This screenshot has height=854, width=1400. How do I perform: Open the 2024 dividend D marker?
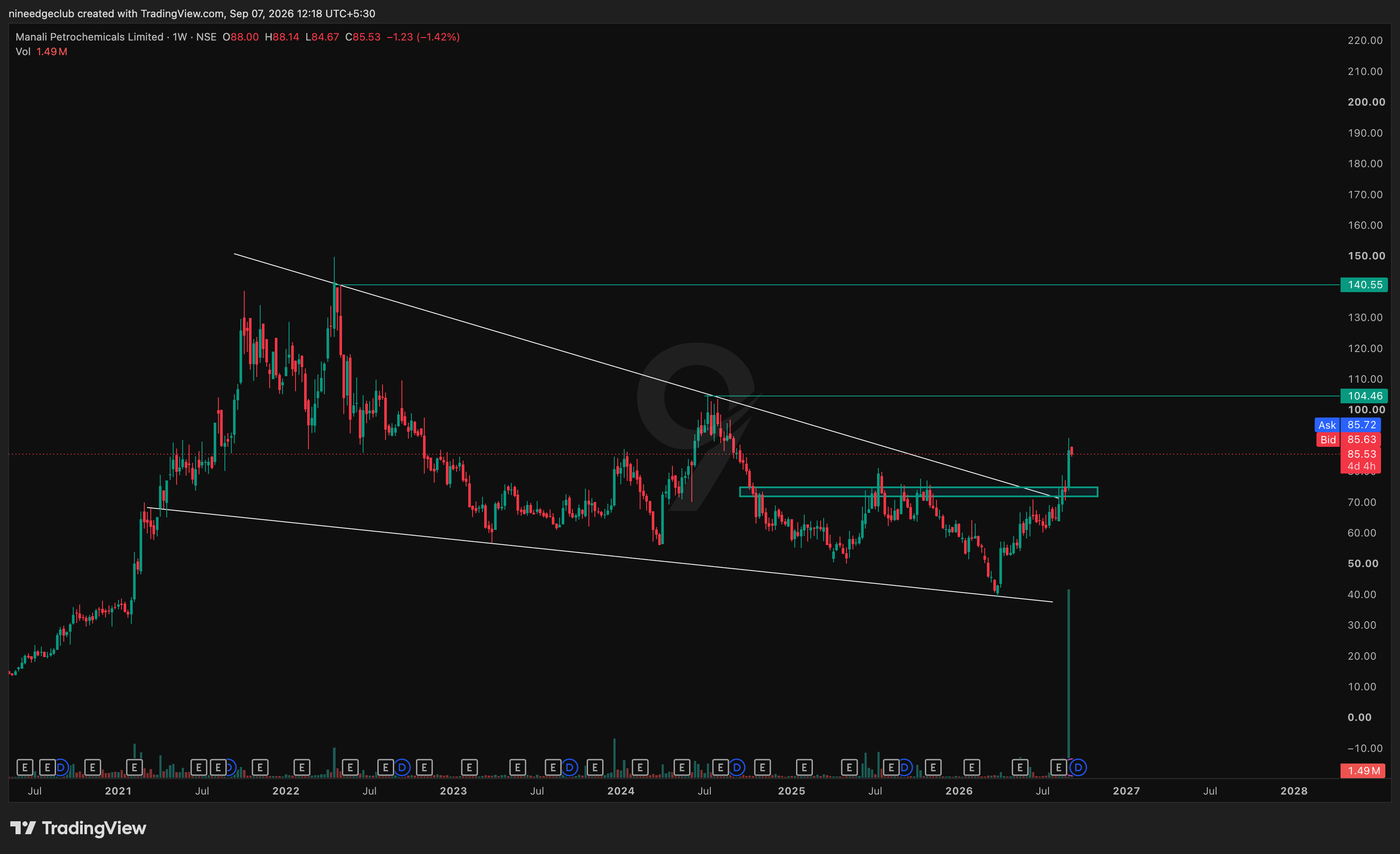pos(737,768)
